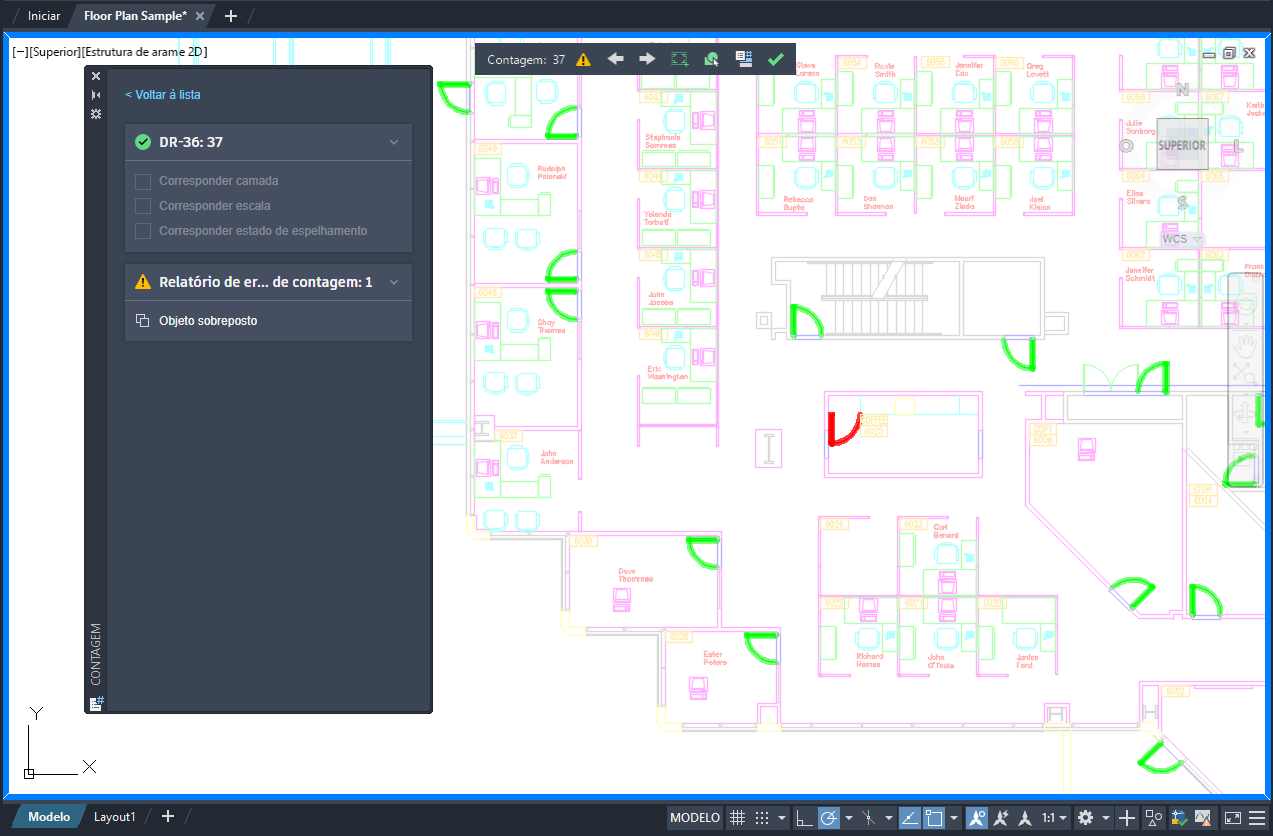1273x836 pixels.
Task: Click red highlighted overlapping door block
Action: click(843, 429)
